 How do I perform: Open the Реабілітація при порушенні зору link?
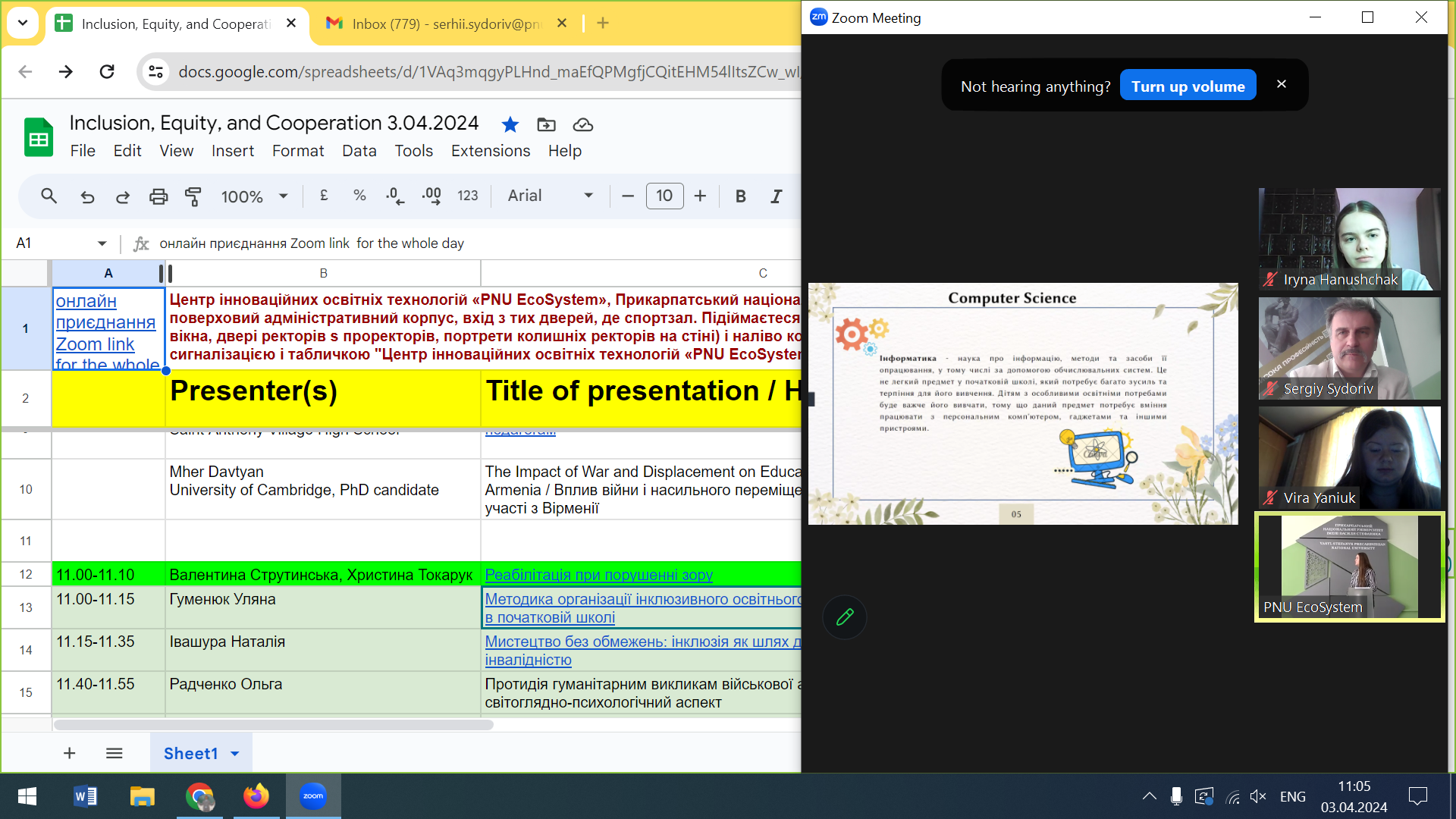[598, 575]
